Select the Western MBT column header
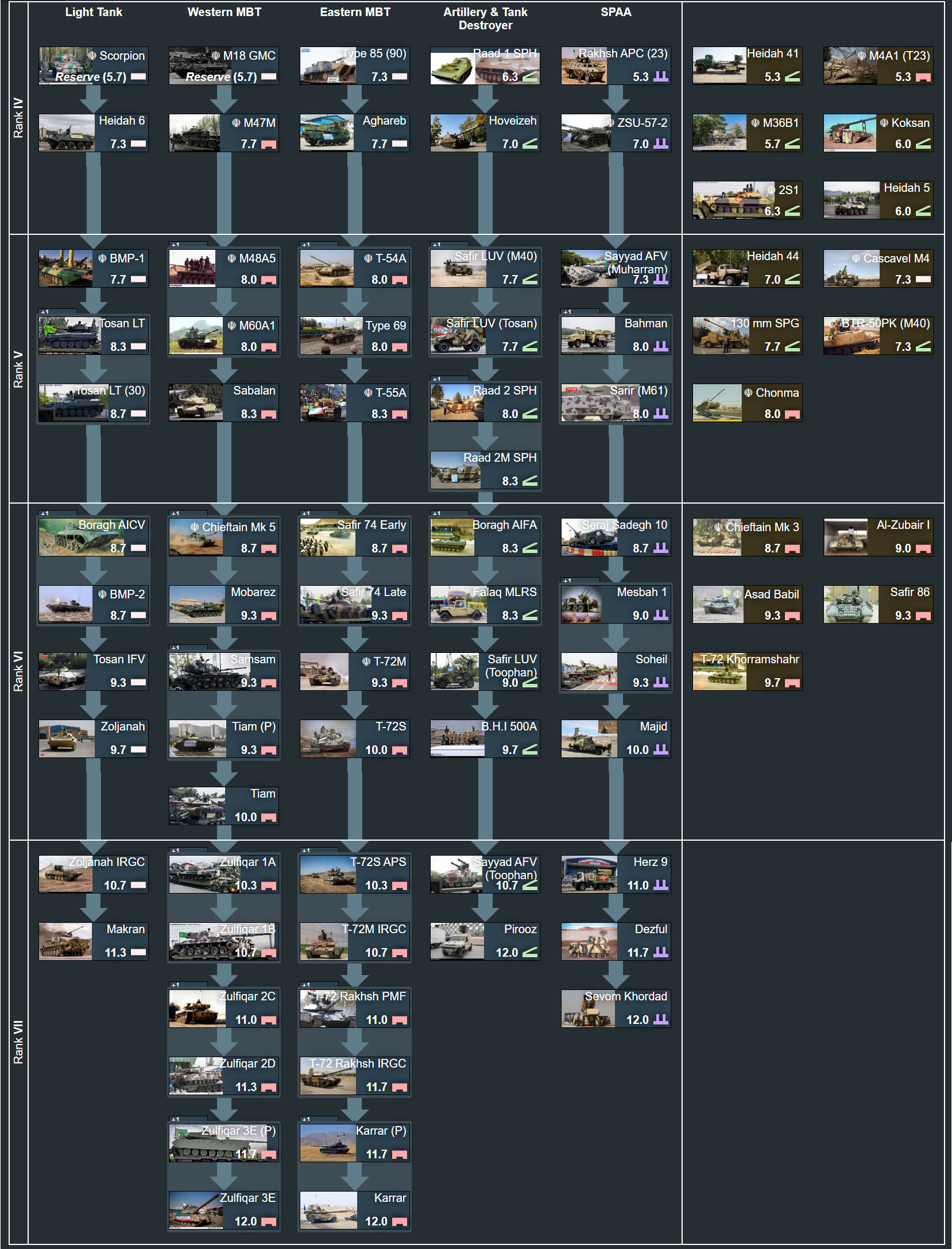Viewport: 952px width, 1249px height. click(x=225, y=12)
